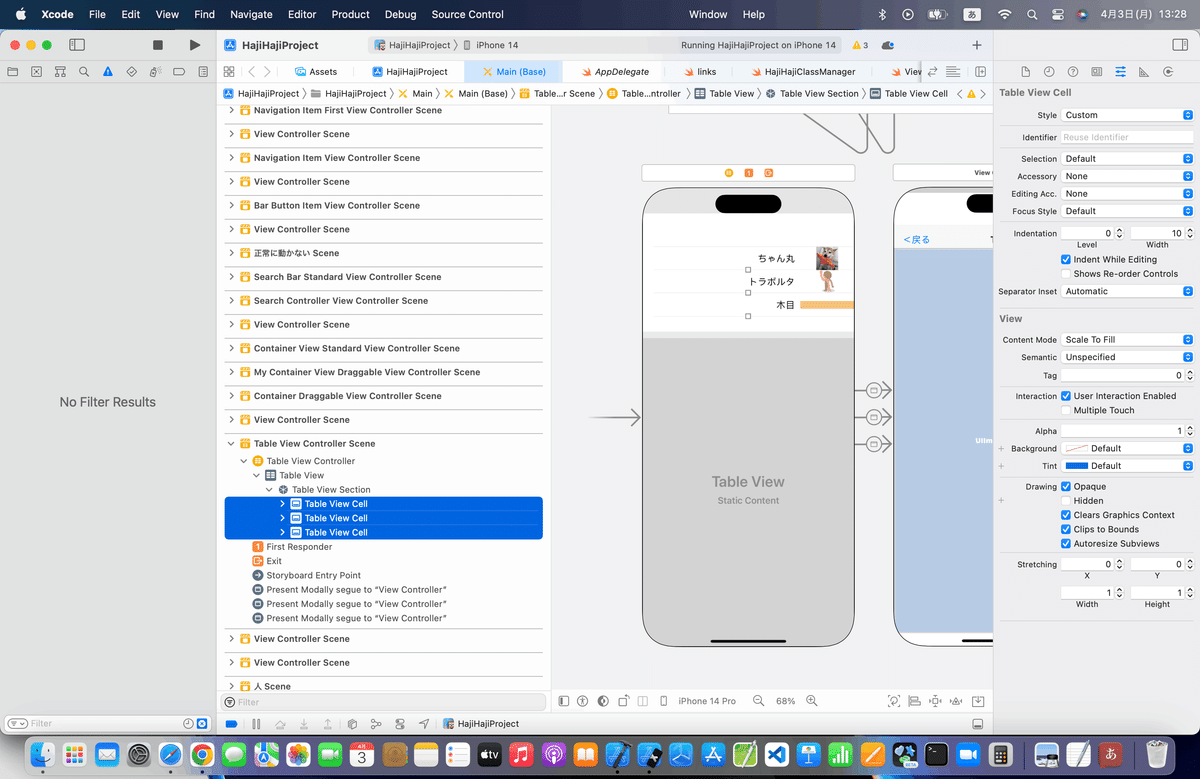Image resolution: width=1200 pixels, height=779 pixels.
Task: Open the Focus Style dropdown
Action: (1127, 211)
